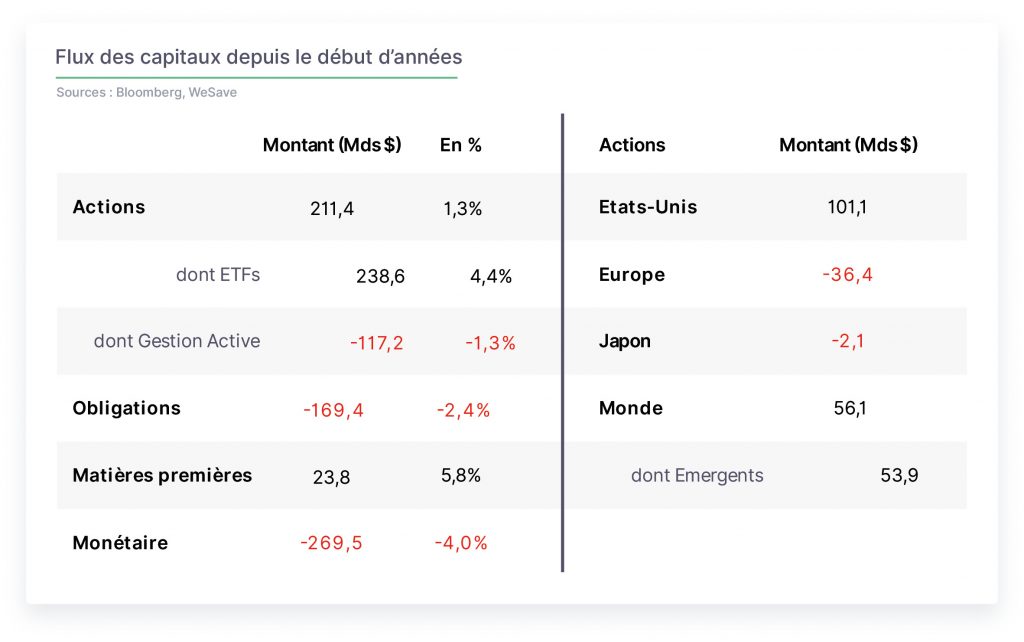
Task: Select the Monétaire amount -269,5
Action: click(x=331, y=543)
